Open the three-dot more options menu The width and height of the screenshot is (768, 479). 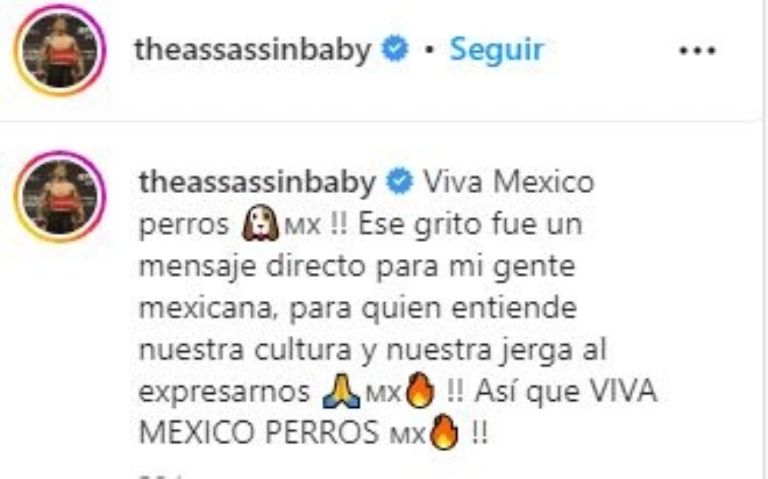pyautogui.click(x=697, y=50)
